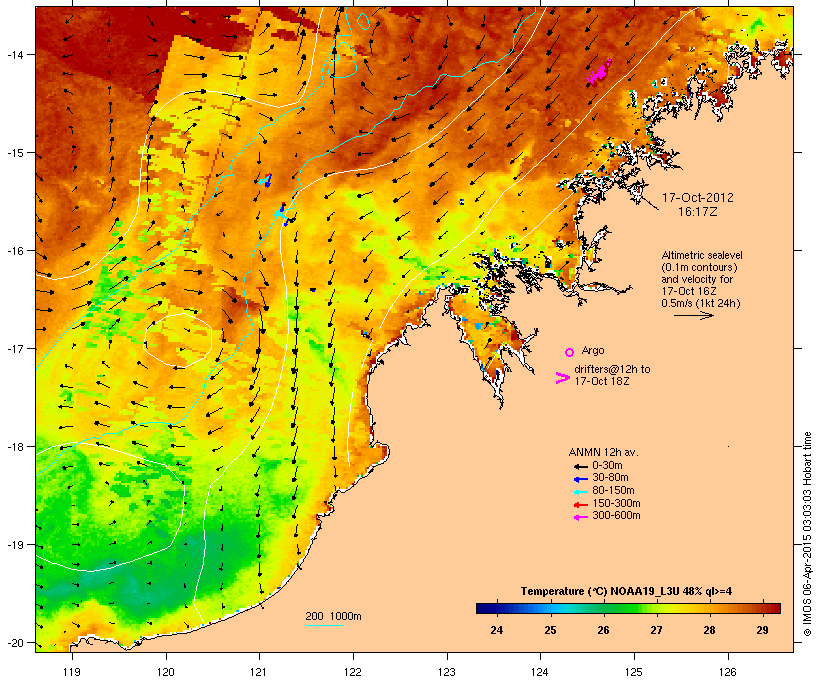Click the cyan 80-150m legend arrow
The width and height of the screenshot is (820, 680).
(580, 492)
